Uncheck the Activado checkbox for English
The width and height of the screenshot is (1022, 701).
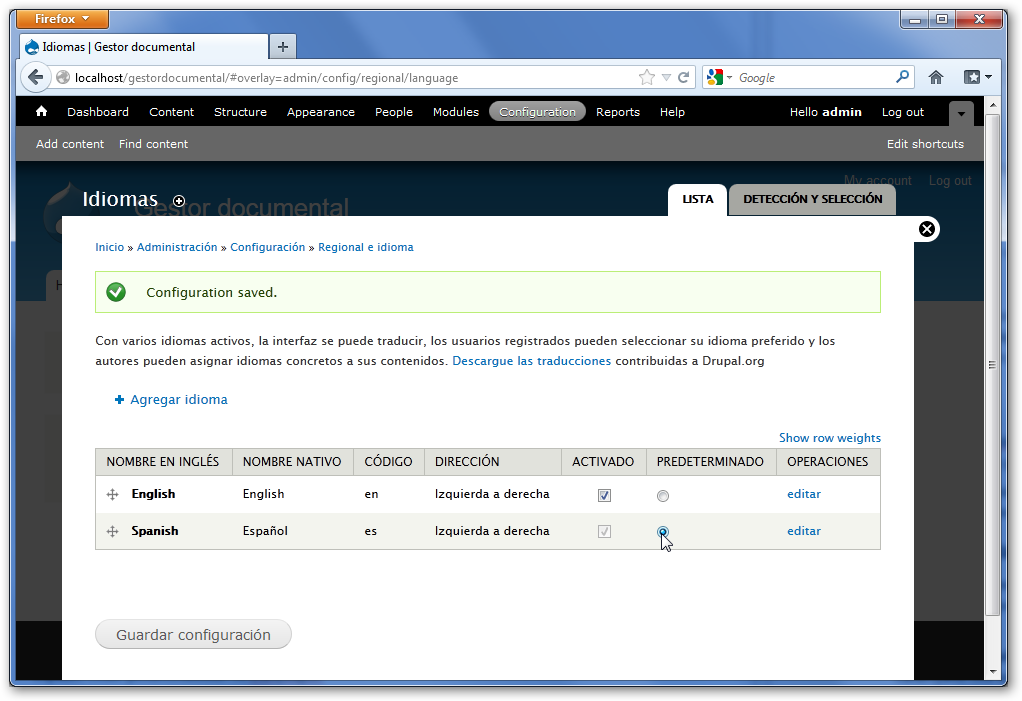pos(604,495)
